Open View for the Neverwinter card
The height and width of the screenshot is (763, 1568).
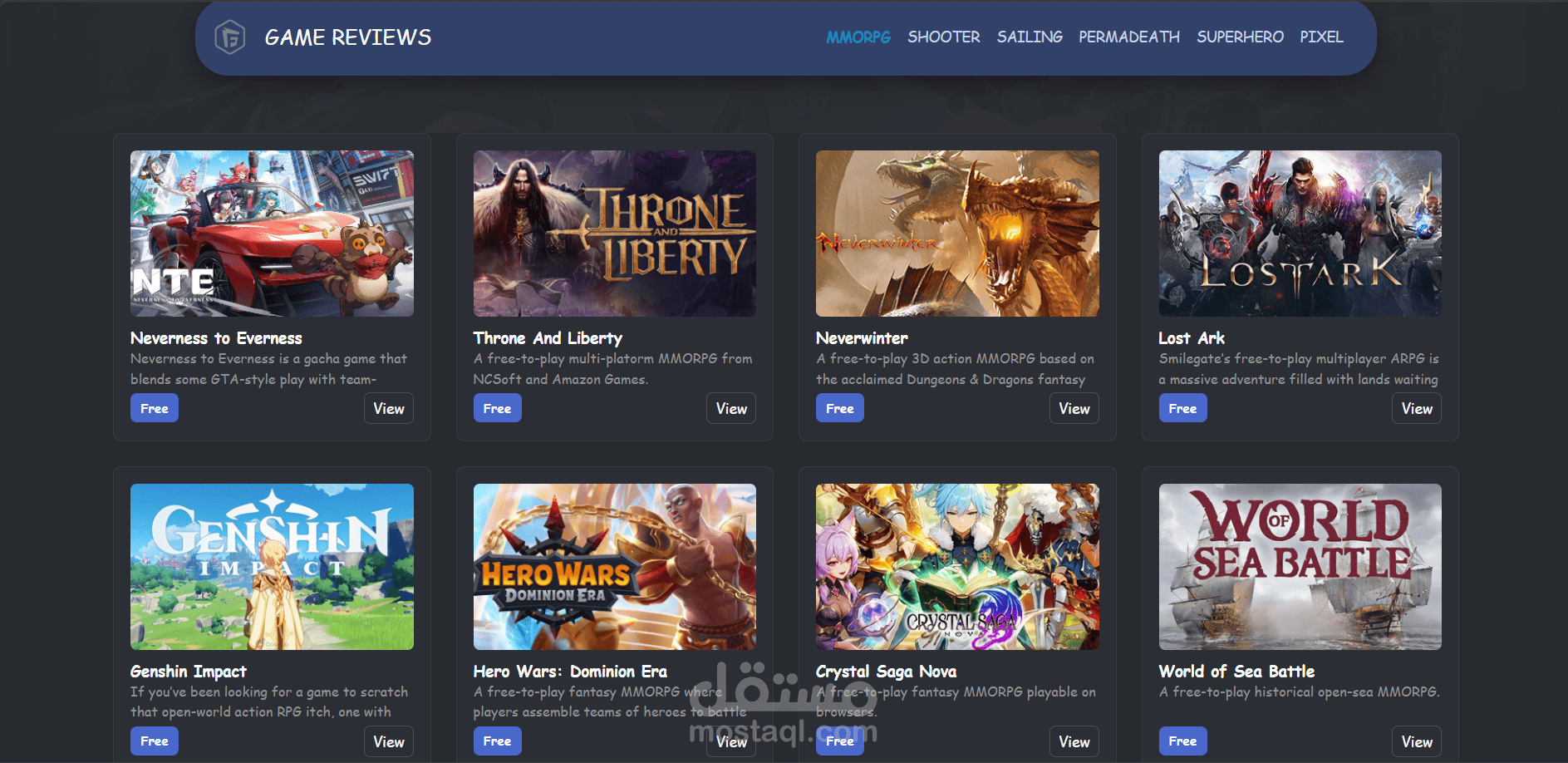pos(1074,408)
